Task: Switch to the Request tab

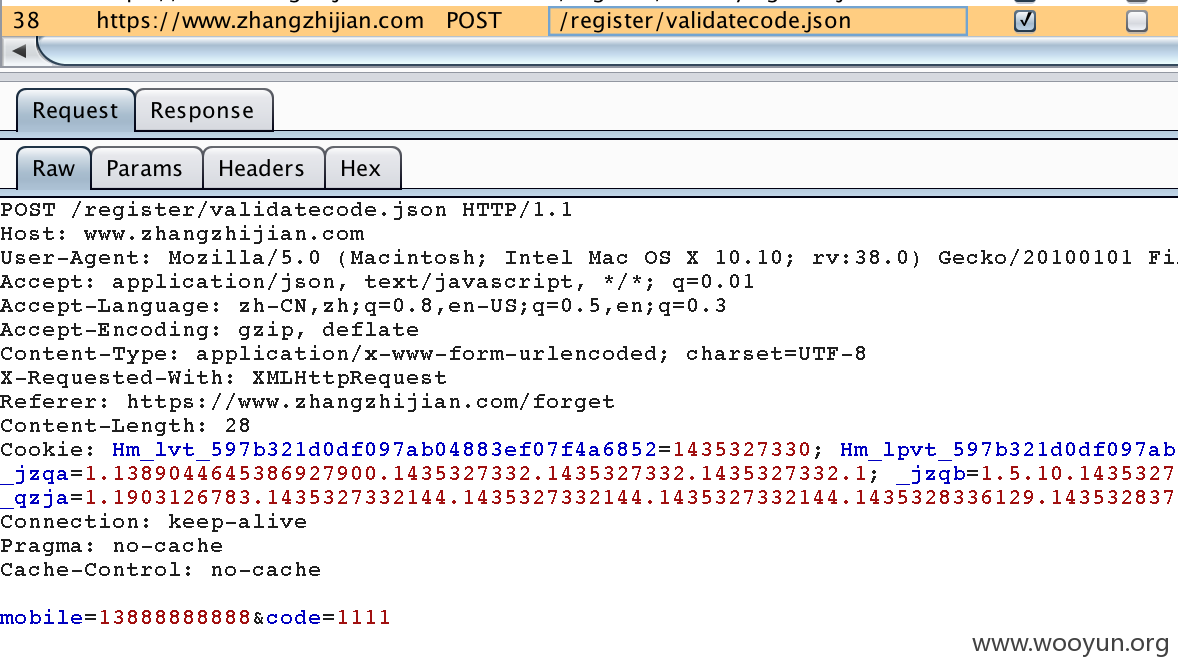Action: (75, 110)
